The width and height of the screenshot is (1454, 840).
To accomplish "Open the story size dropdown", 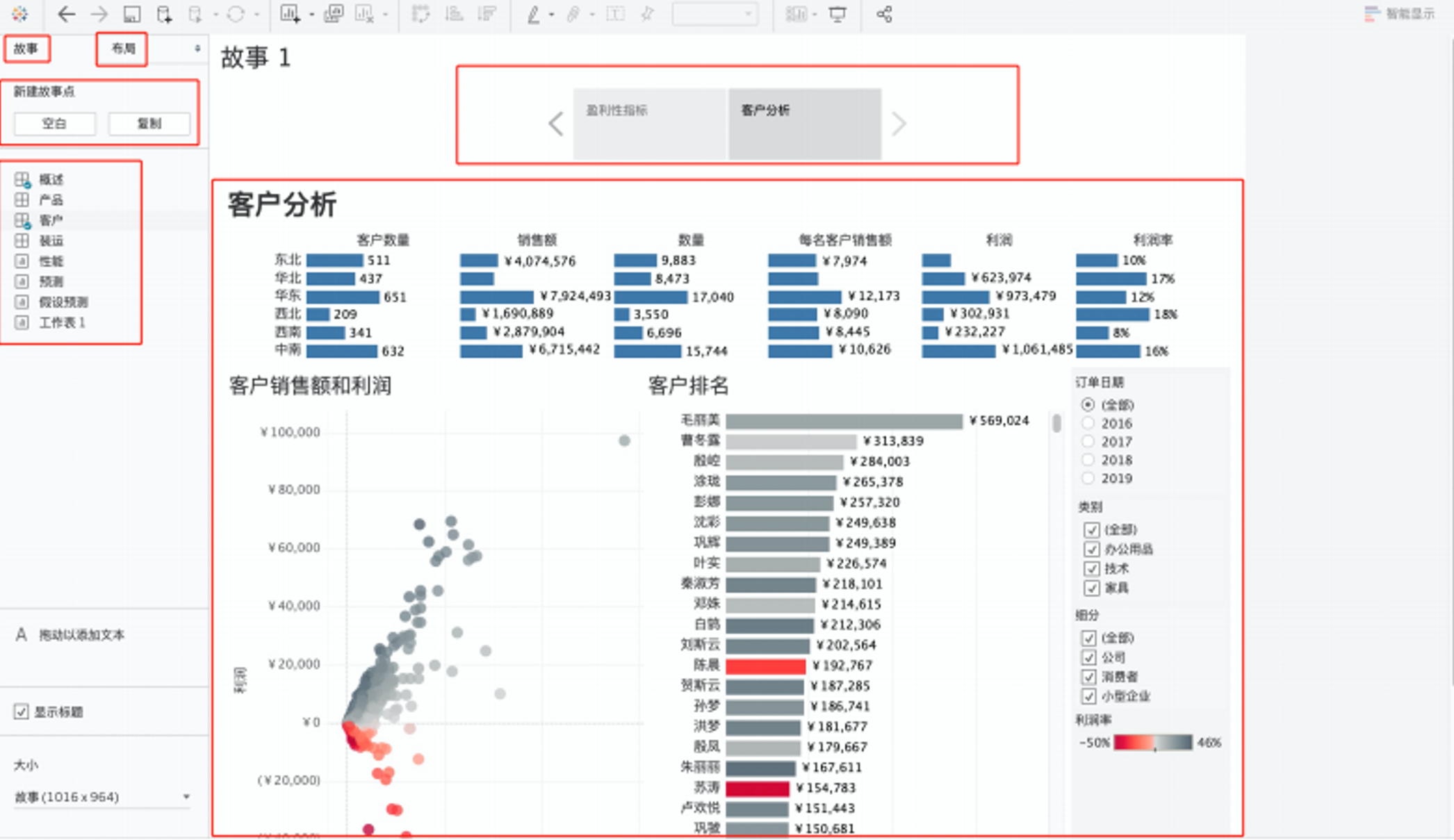I will pyautogui.click(x=186, y=797).
